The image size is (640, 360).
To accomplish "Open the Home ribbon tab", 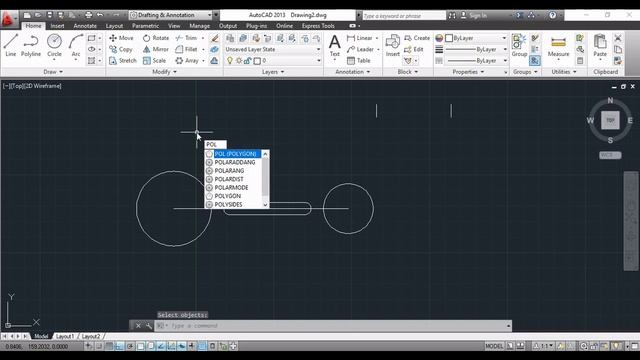I will pos(33,26).
